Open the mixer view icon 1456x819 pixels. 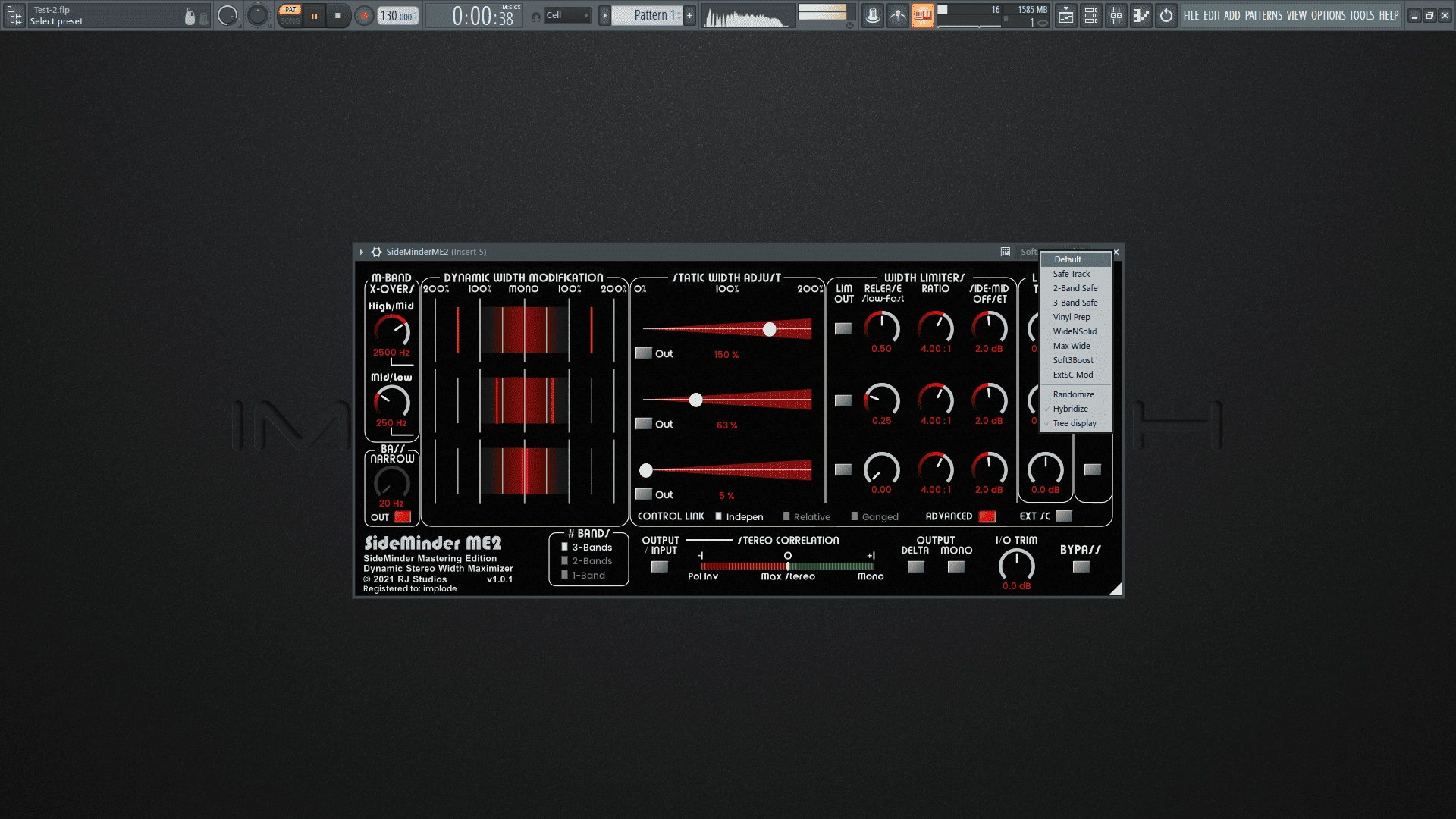click(x=1116, y=15)
